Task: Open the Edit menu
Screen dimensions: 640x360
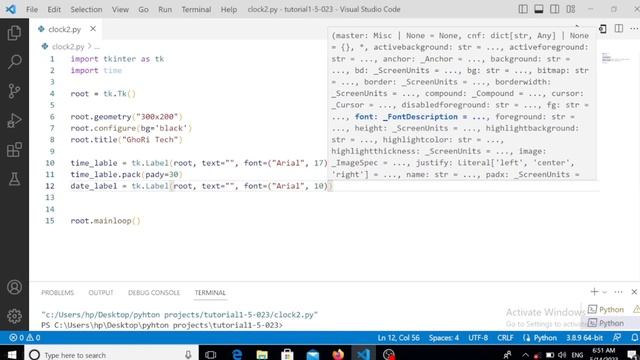Action: coord(54,9)
